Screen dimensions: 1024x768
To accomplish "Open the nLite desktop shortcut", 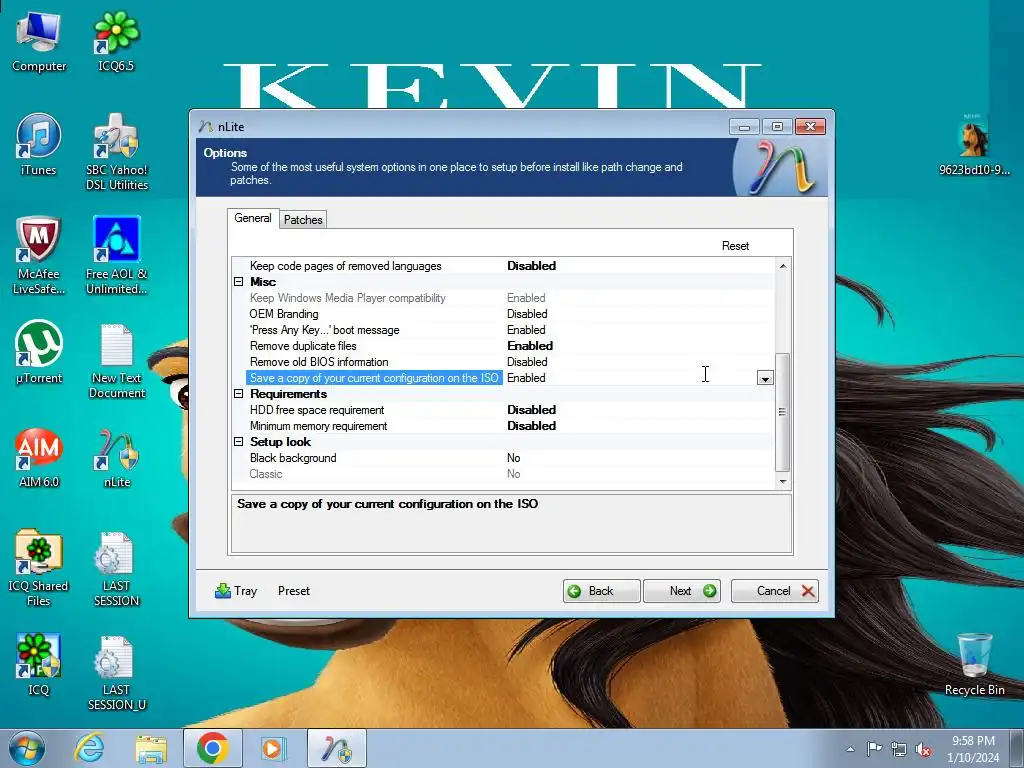I will (x=117, y=457).
